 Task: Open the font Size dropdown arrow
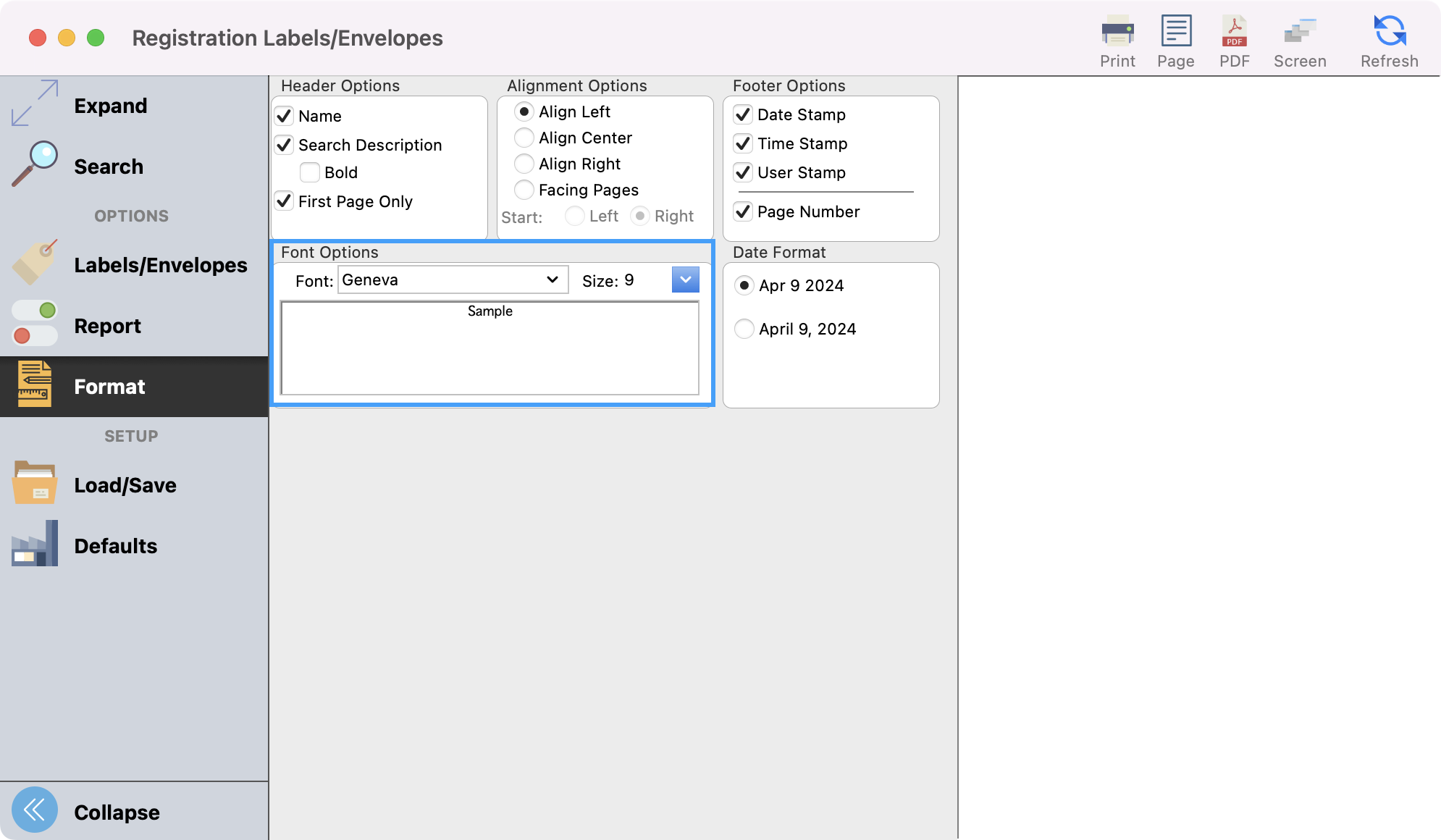[685, 280]
